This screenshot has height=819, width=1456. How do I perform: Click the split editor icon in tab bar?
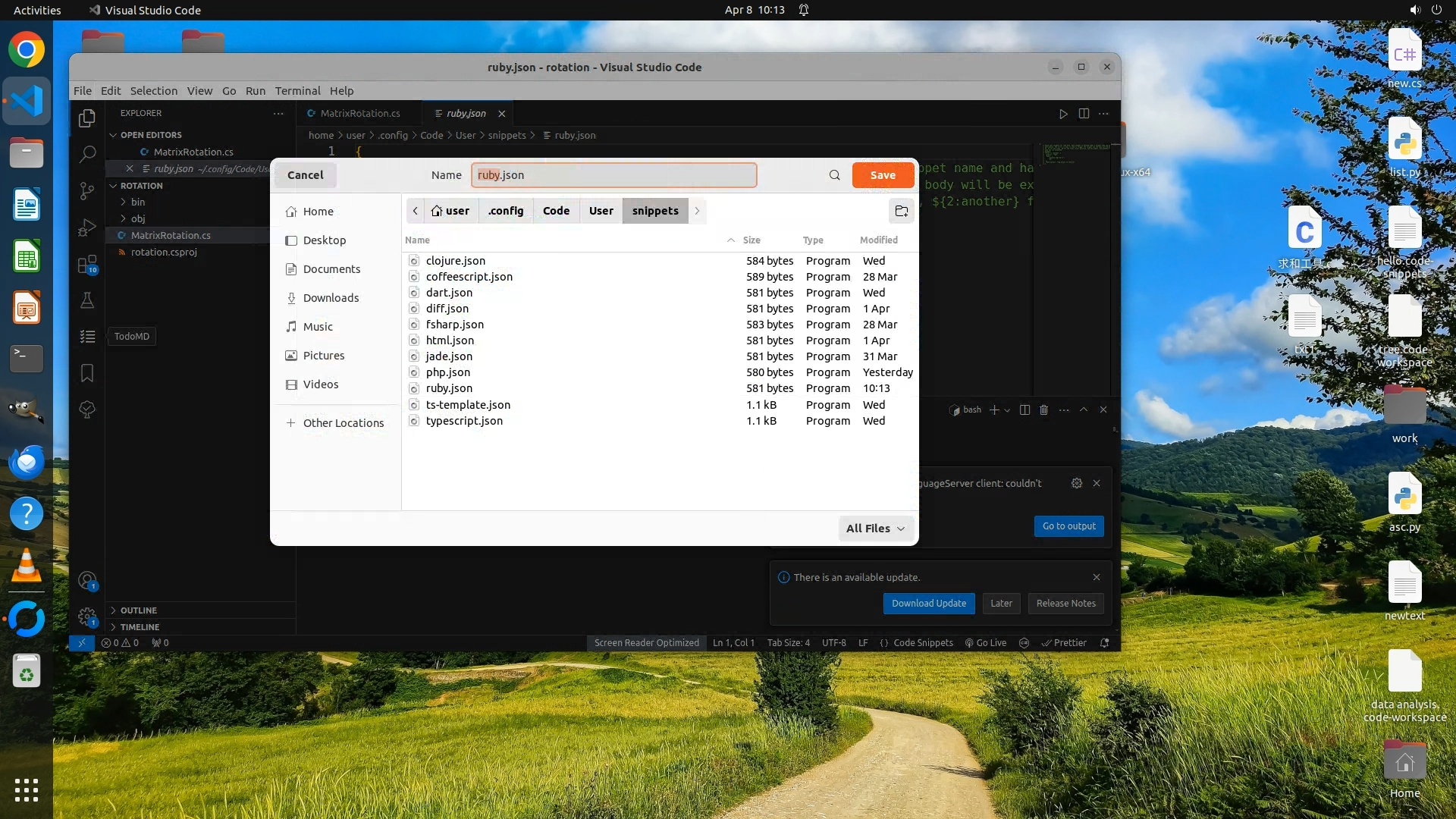coord(1084,114)
